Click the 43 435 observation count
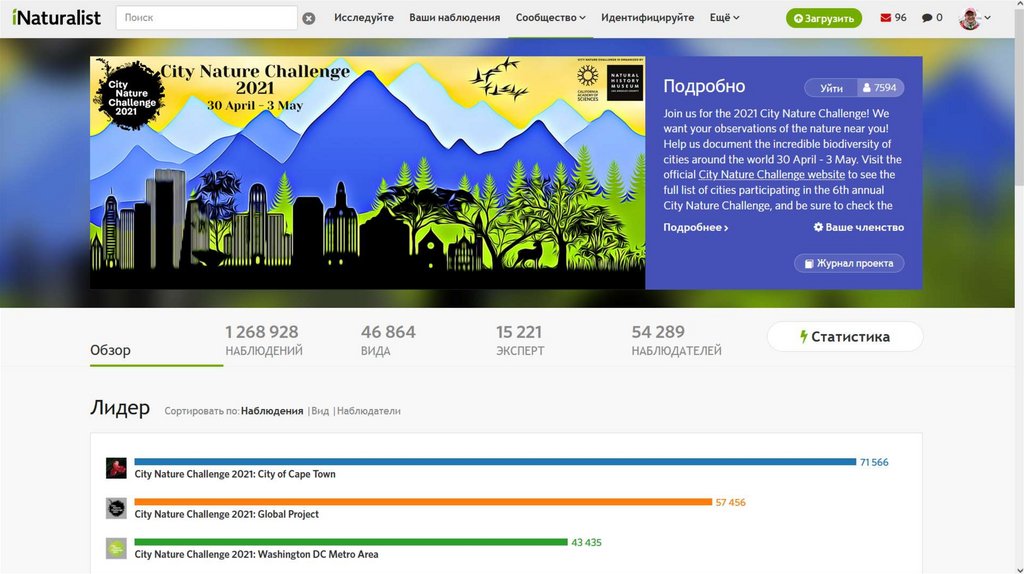The height and width of the screenshot is (574, 1024). 586,542
